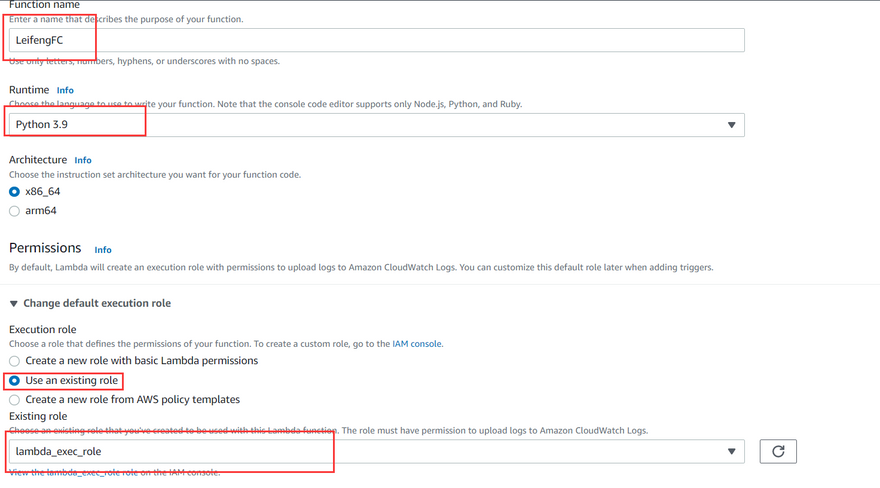The width and height of the screenshot is (880, 488).
Task: Select Create a new role with basic Lambda permissions
Action: coord(14,360)
